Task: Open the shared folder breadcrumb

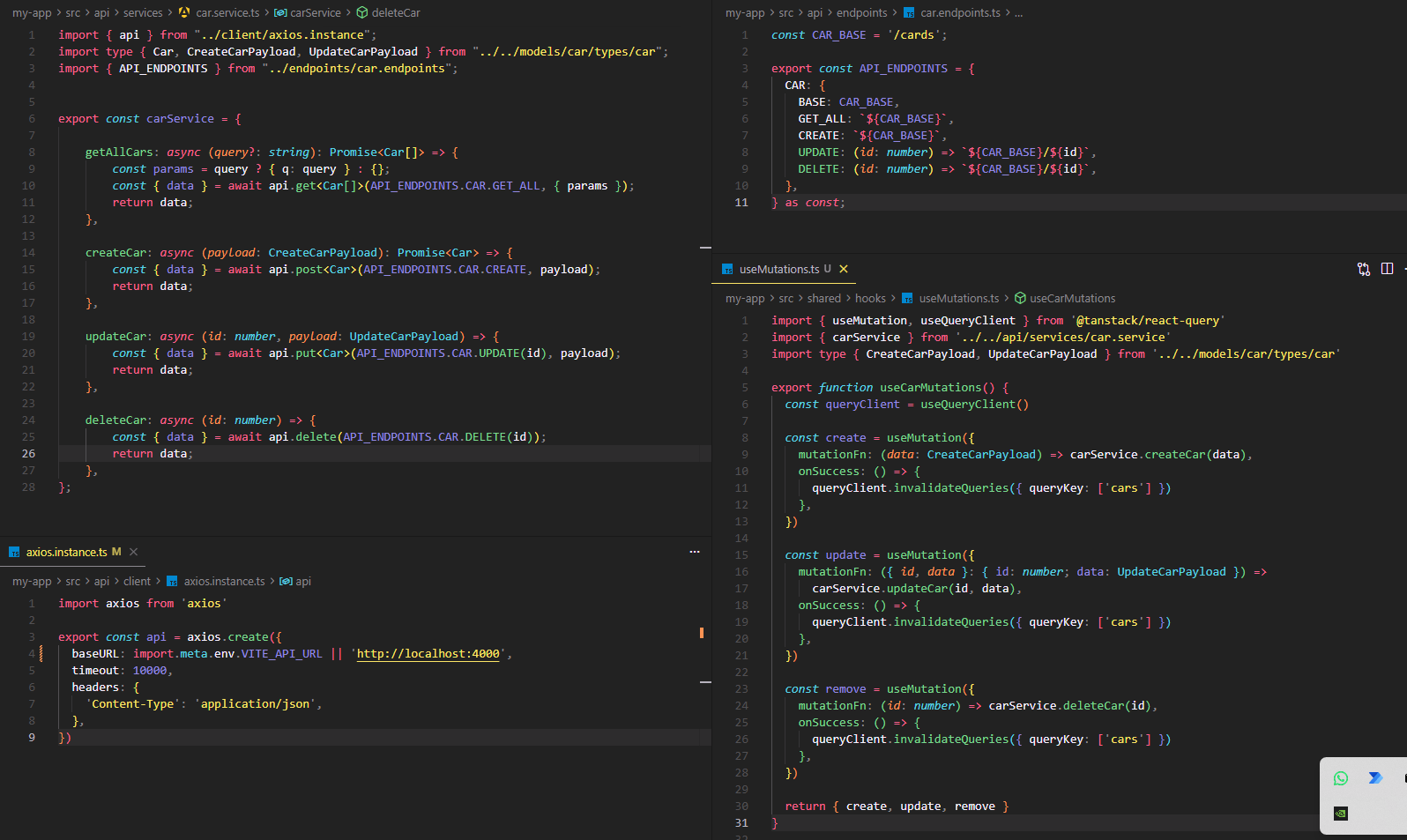Action: (x=824, y=298)
